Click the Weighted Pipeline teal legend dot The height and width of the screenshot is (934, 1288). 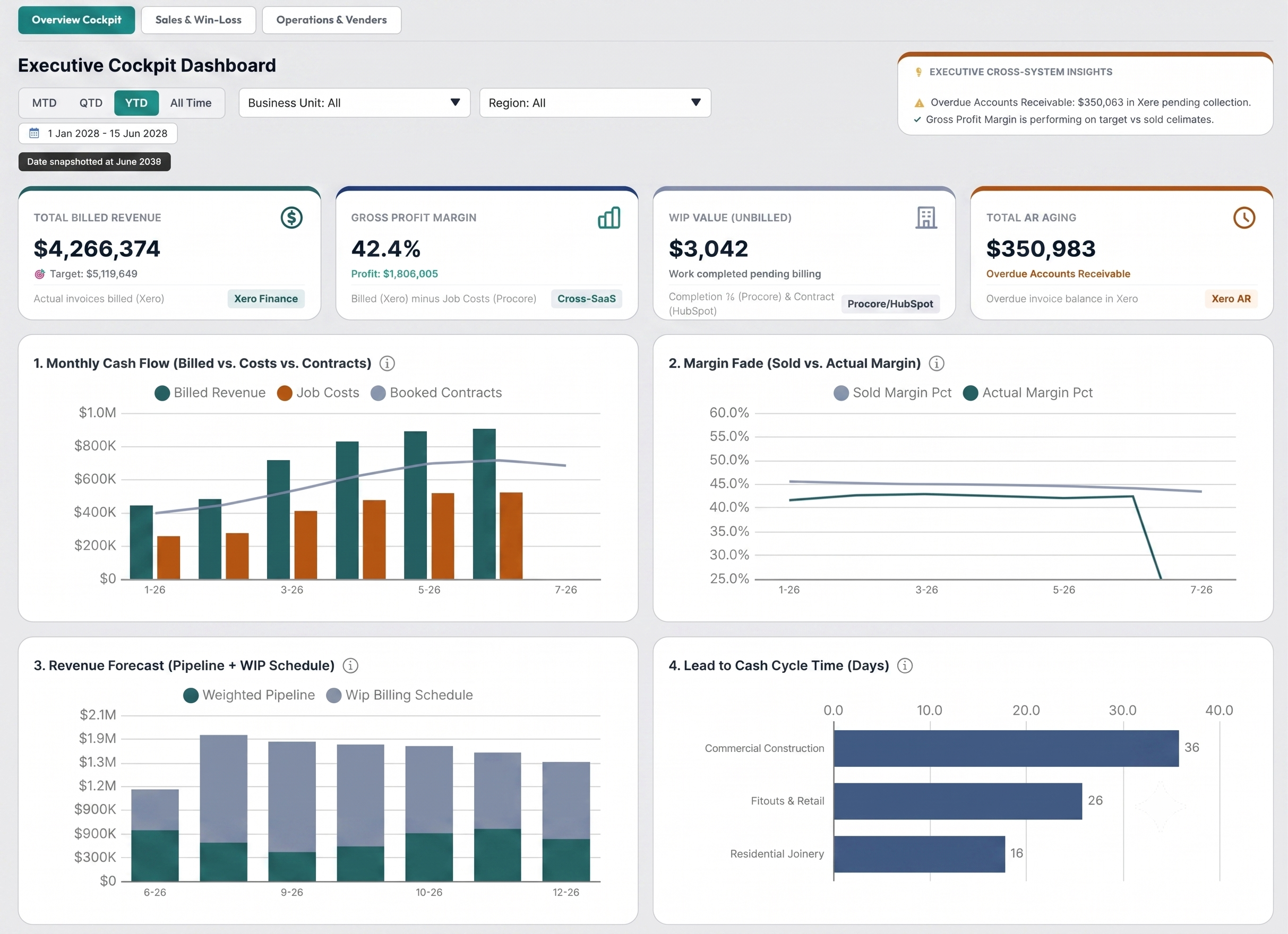pos(191,695)
